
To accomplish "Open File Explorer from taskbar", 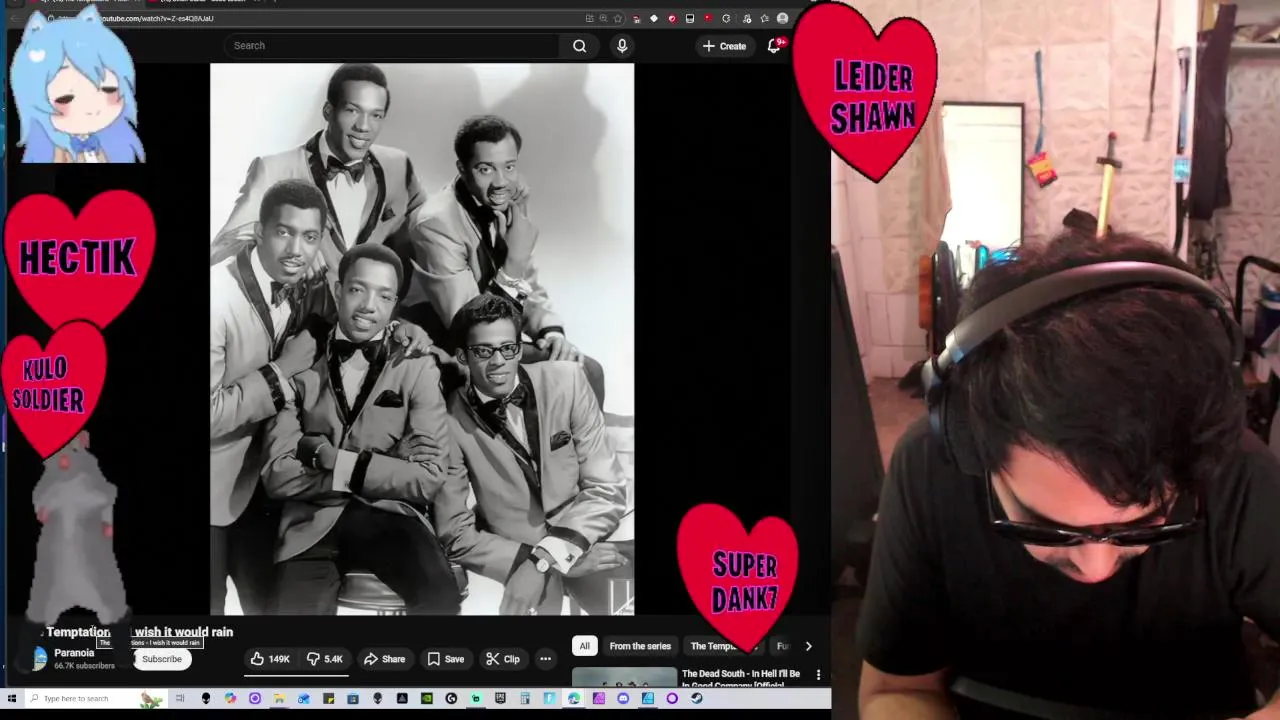I will point(279,698).
